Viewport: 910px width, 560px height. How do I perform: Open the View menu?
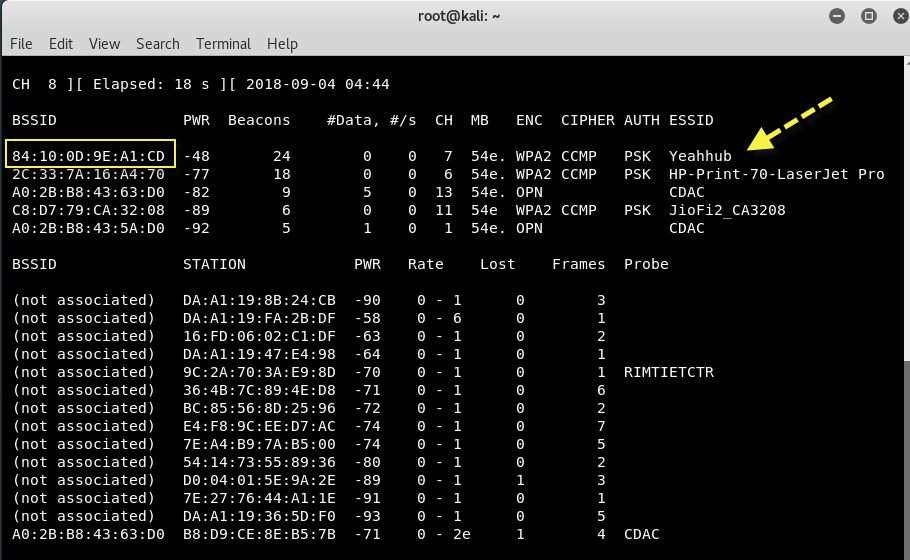104,44
